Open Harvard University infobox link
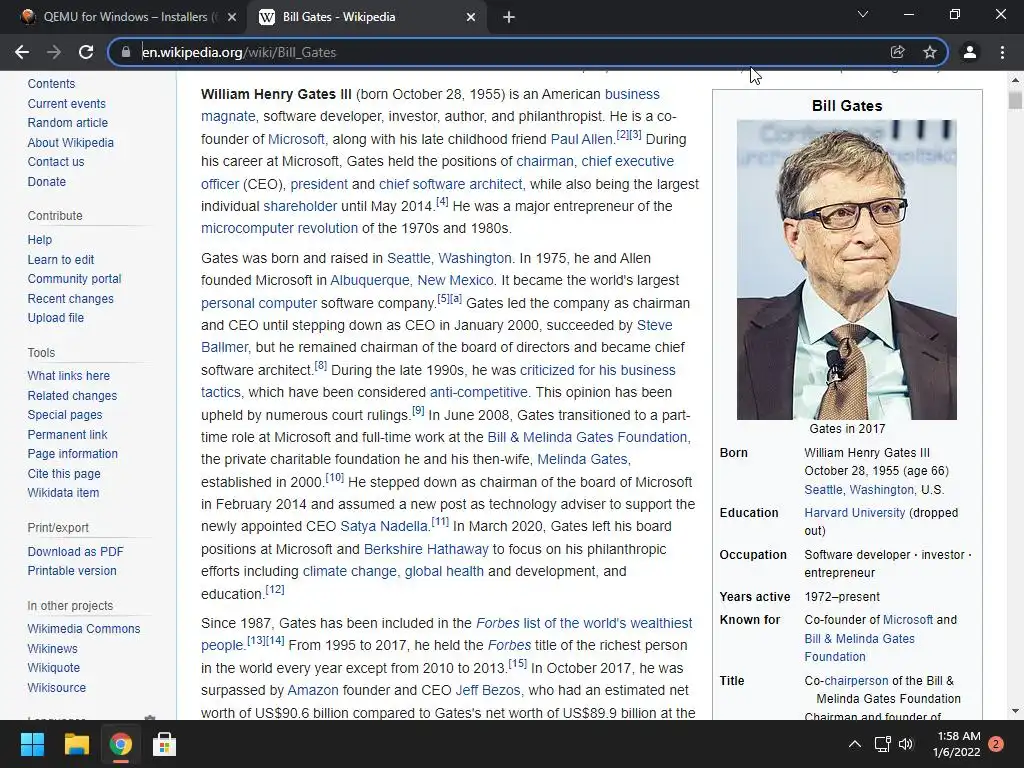This screenshot has height=768, width=1024. pos(855,513)
